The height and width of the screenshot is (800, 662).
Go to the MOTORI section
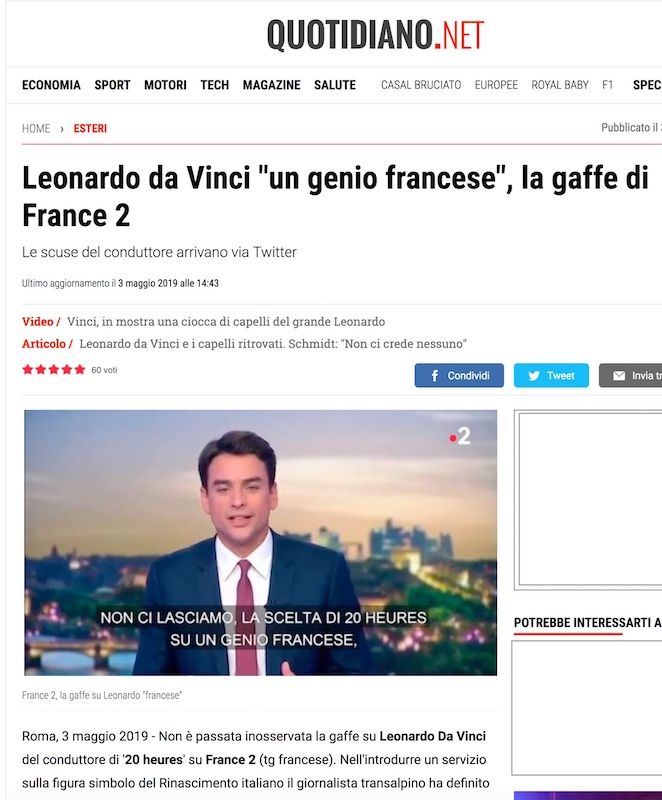click(x=165, y=85)
